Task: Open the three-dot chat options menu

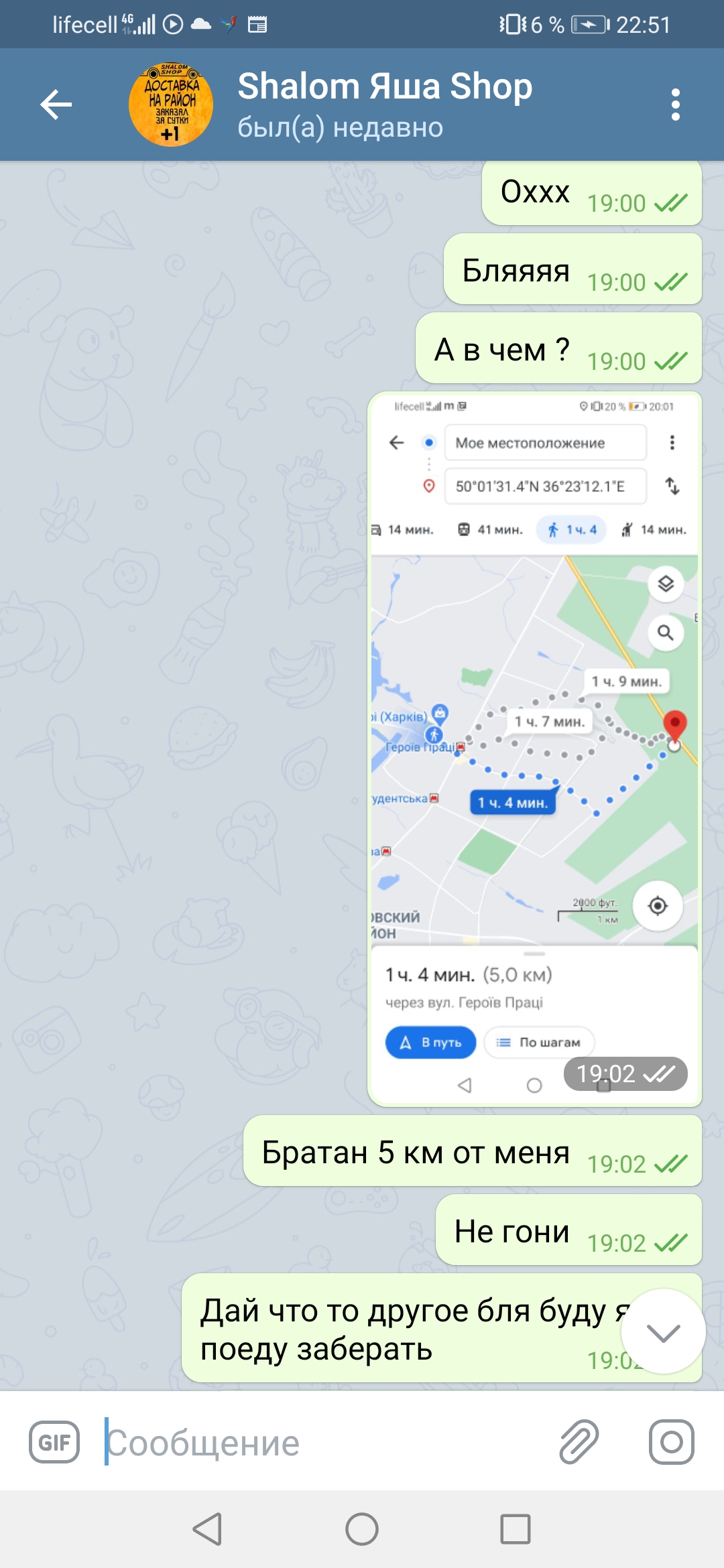Action: [x=675, y=105]
